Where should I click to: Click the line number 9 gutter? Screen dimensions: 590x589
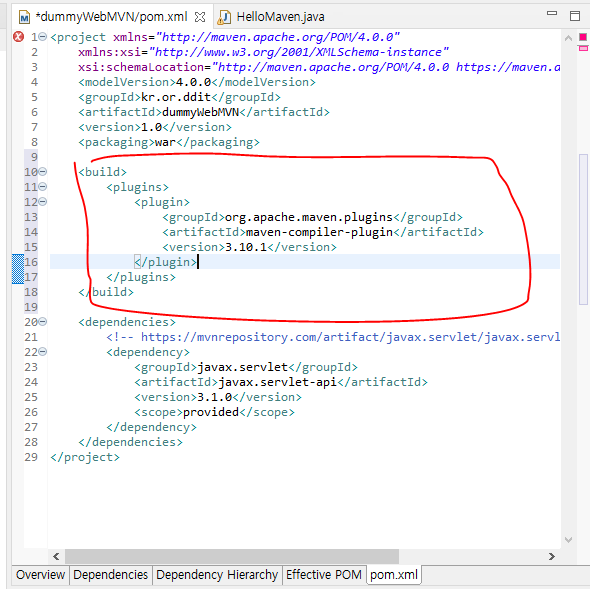(x=34, y=157)
